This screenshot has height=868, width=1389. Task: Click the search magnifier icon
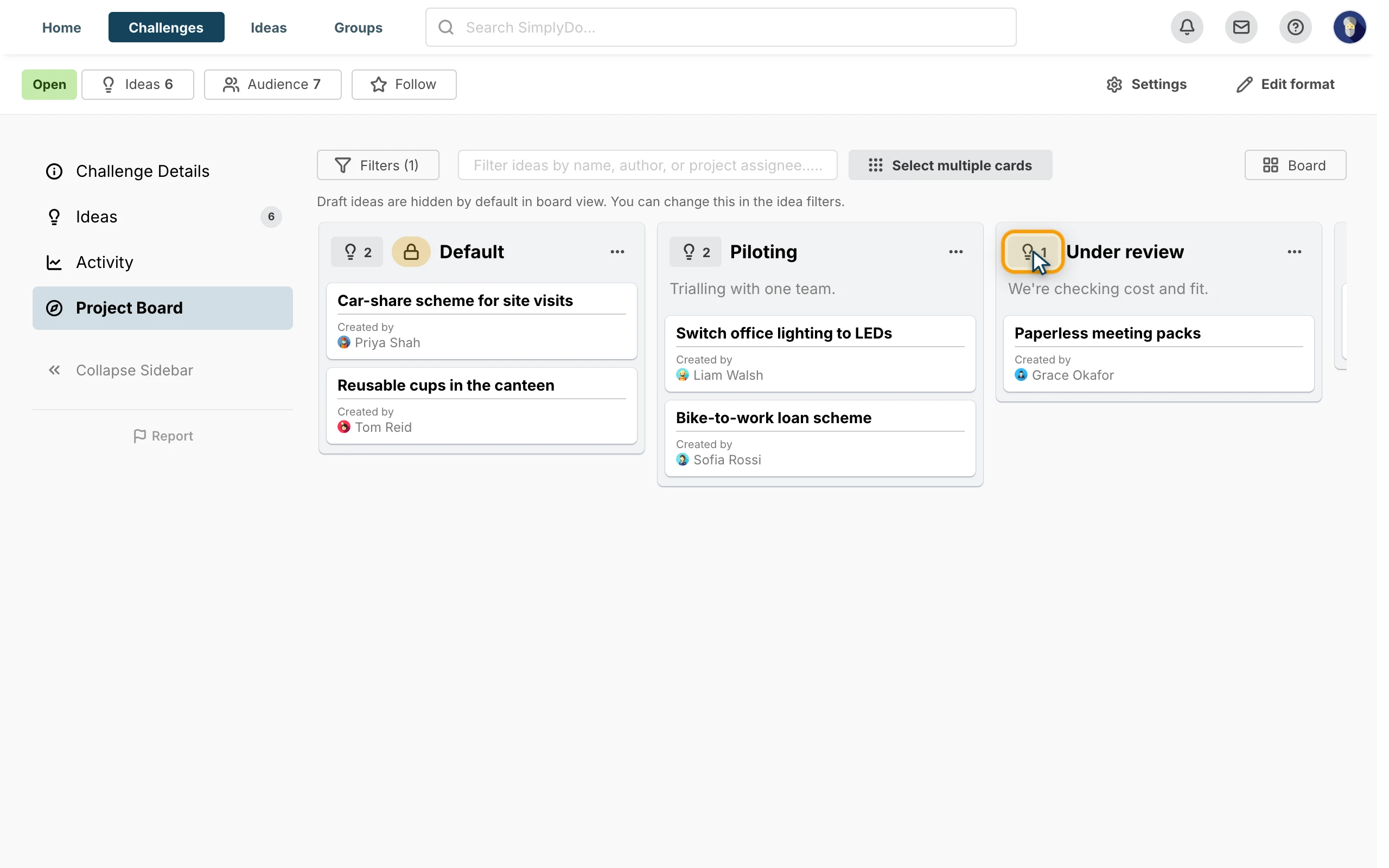tap(446, 27)
